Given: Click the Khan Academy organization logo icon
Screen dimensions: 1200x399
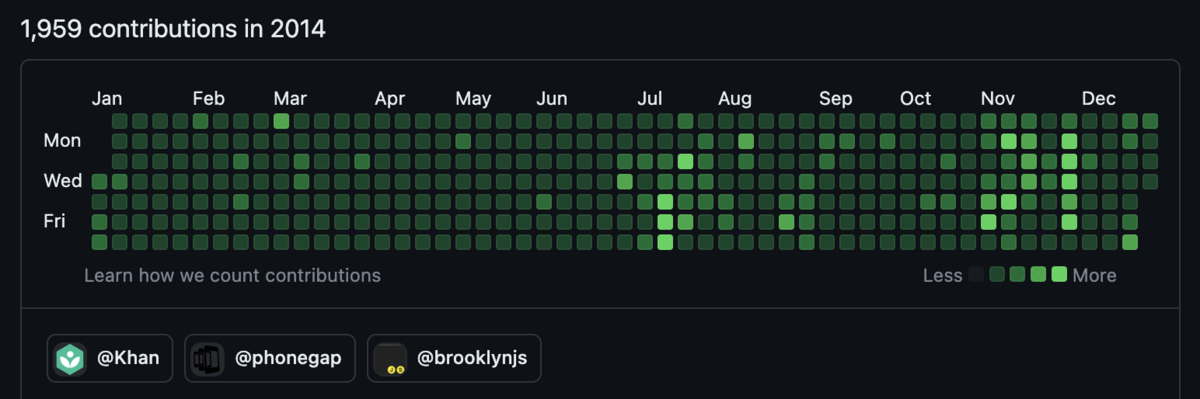Looking at the screenshot, I should (70, 358).
